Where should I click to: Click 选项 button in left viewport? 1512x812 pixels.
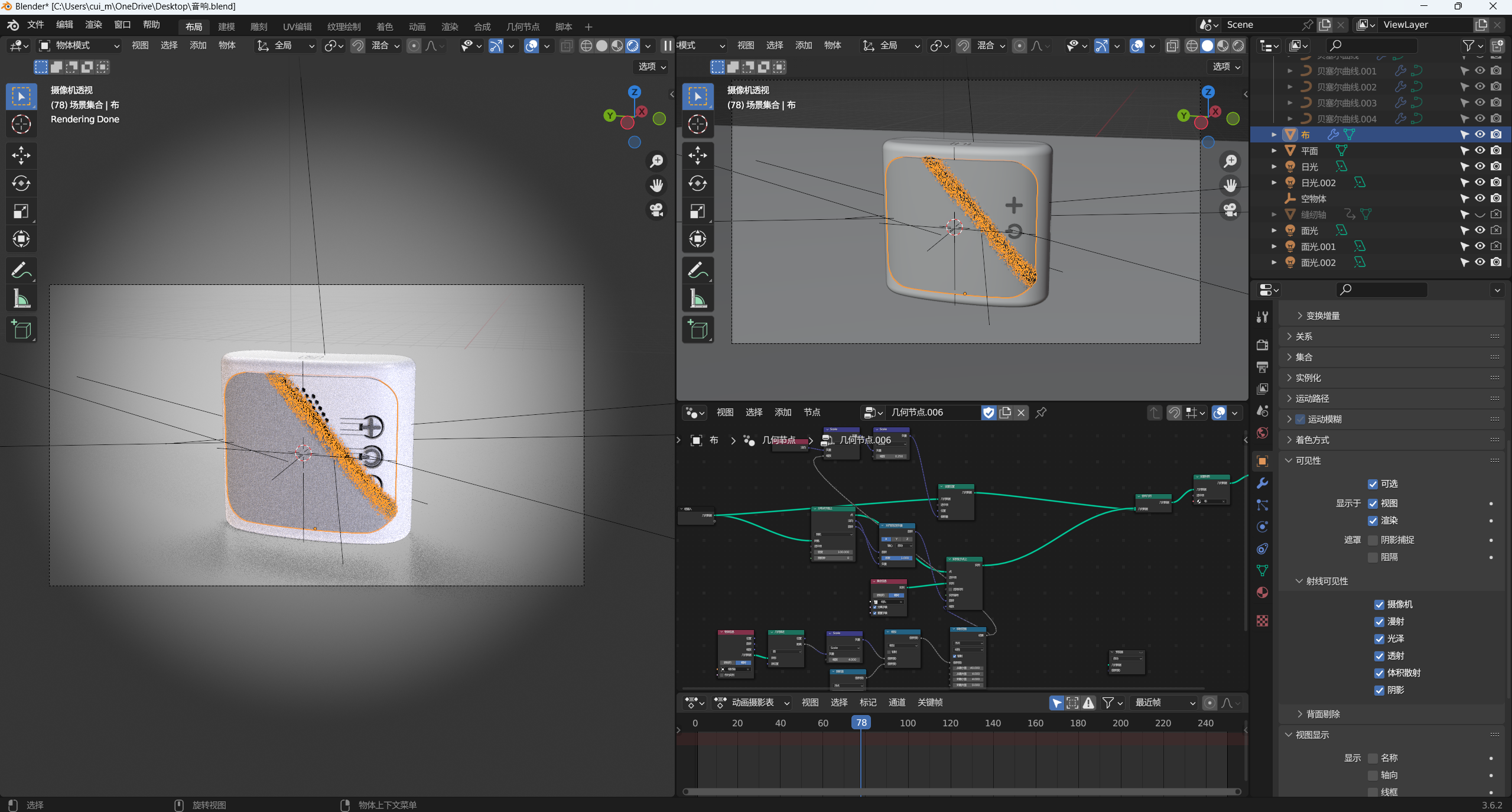tap(652, 67)
